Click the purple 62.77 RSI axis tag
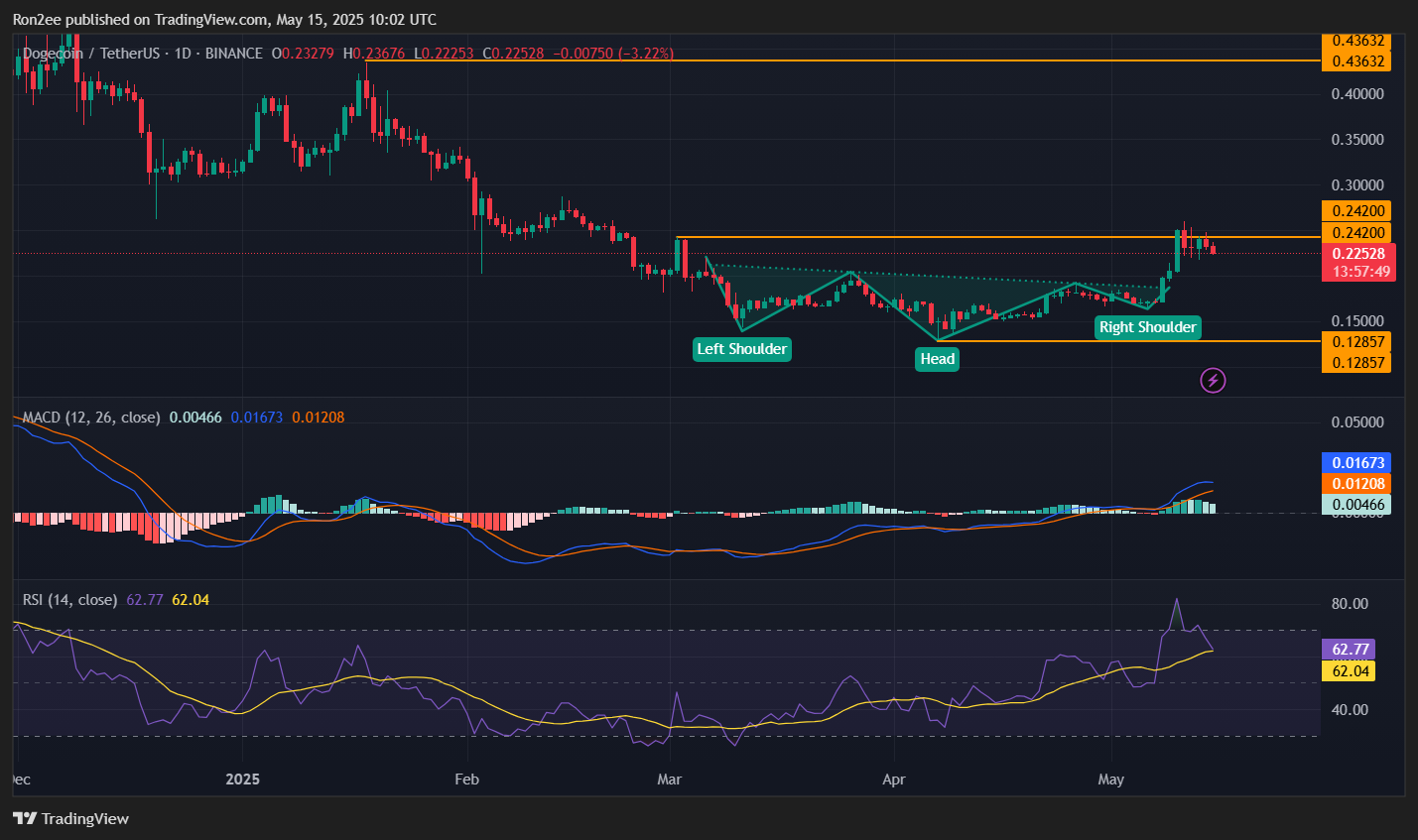Screen dimensions: 1418x840 click(x=1349, y=650)
